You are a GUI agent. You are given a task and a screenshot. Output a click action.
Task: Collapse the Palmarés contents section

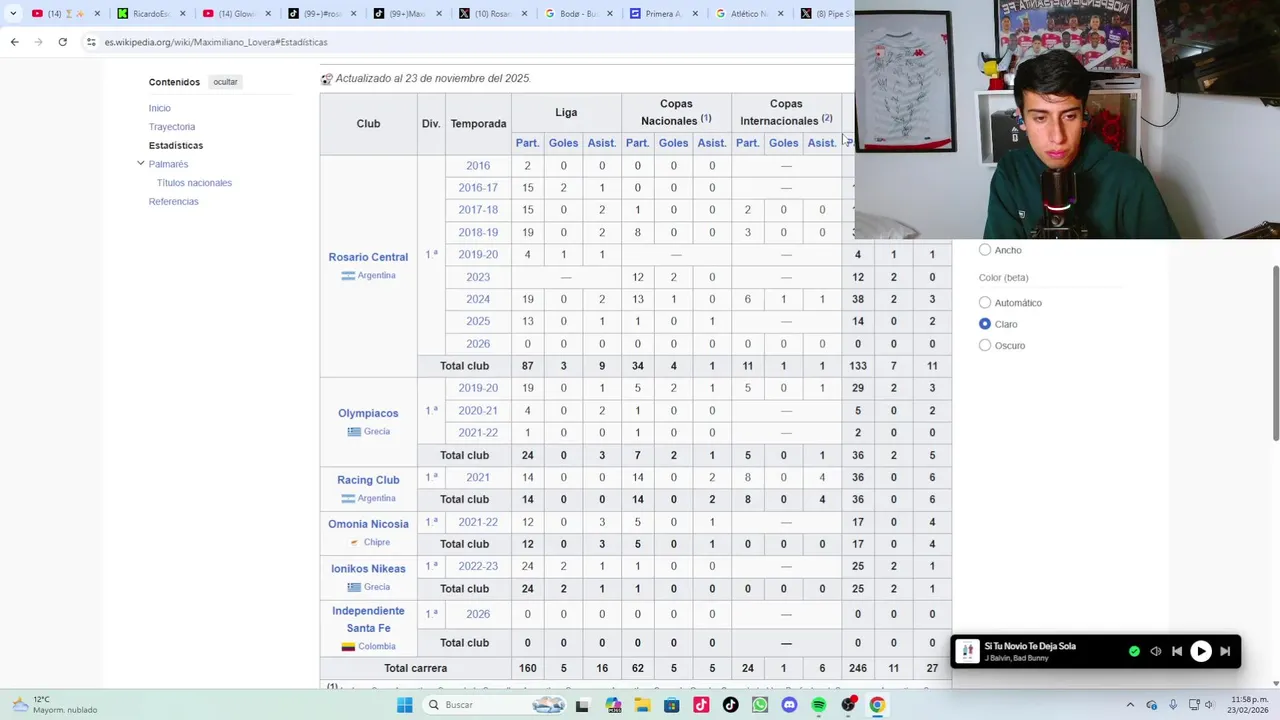click(141, 163)
